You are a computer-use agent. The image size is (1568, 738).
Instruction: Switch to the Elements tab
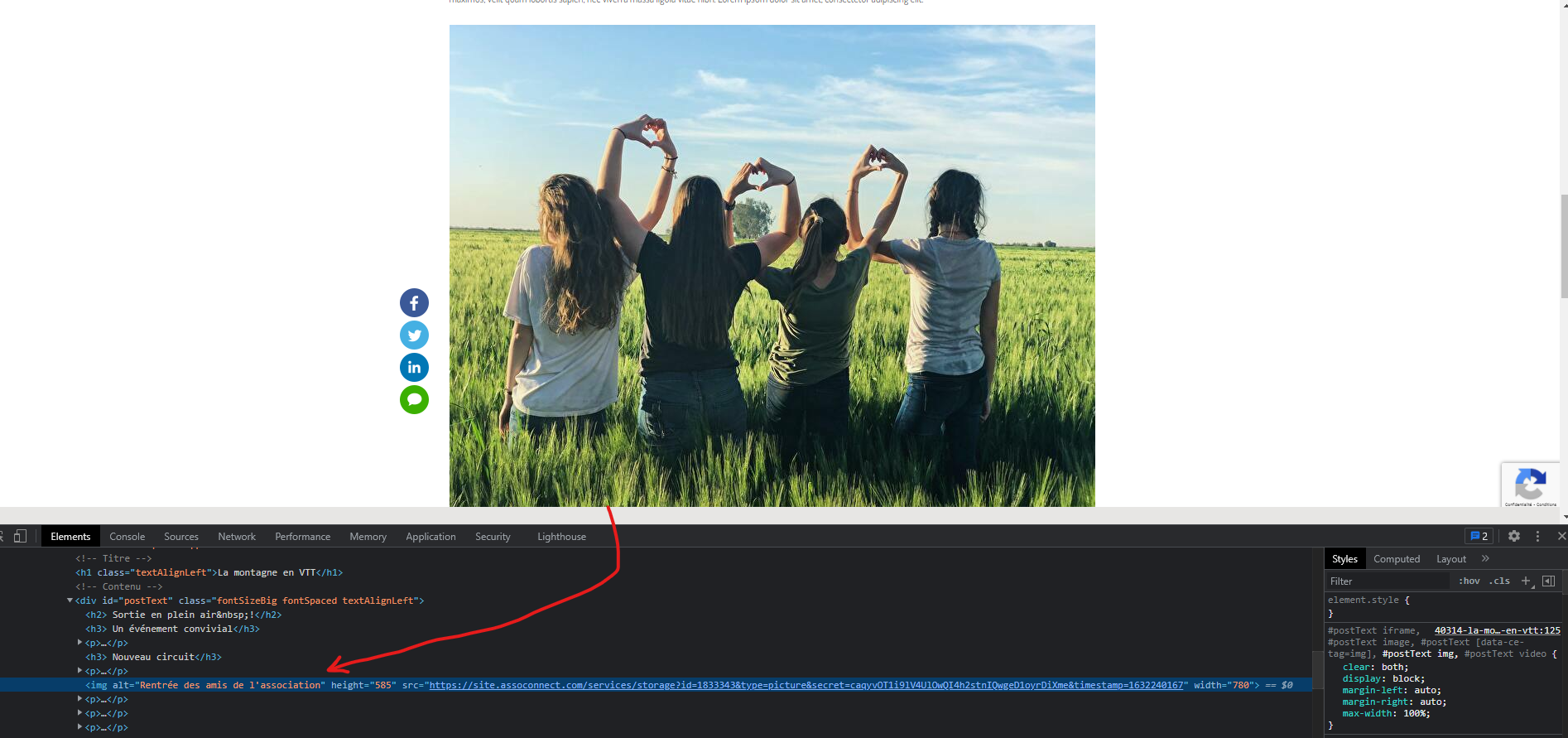[x=70, y=537]
